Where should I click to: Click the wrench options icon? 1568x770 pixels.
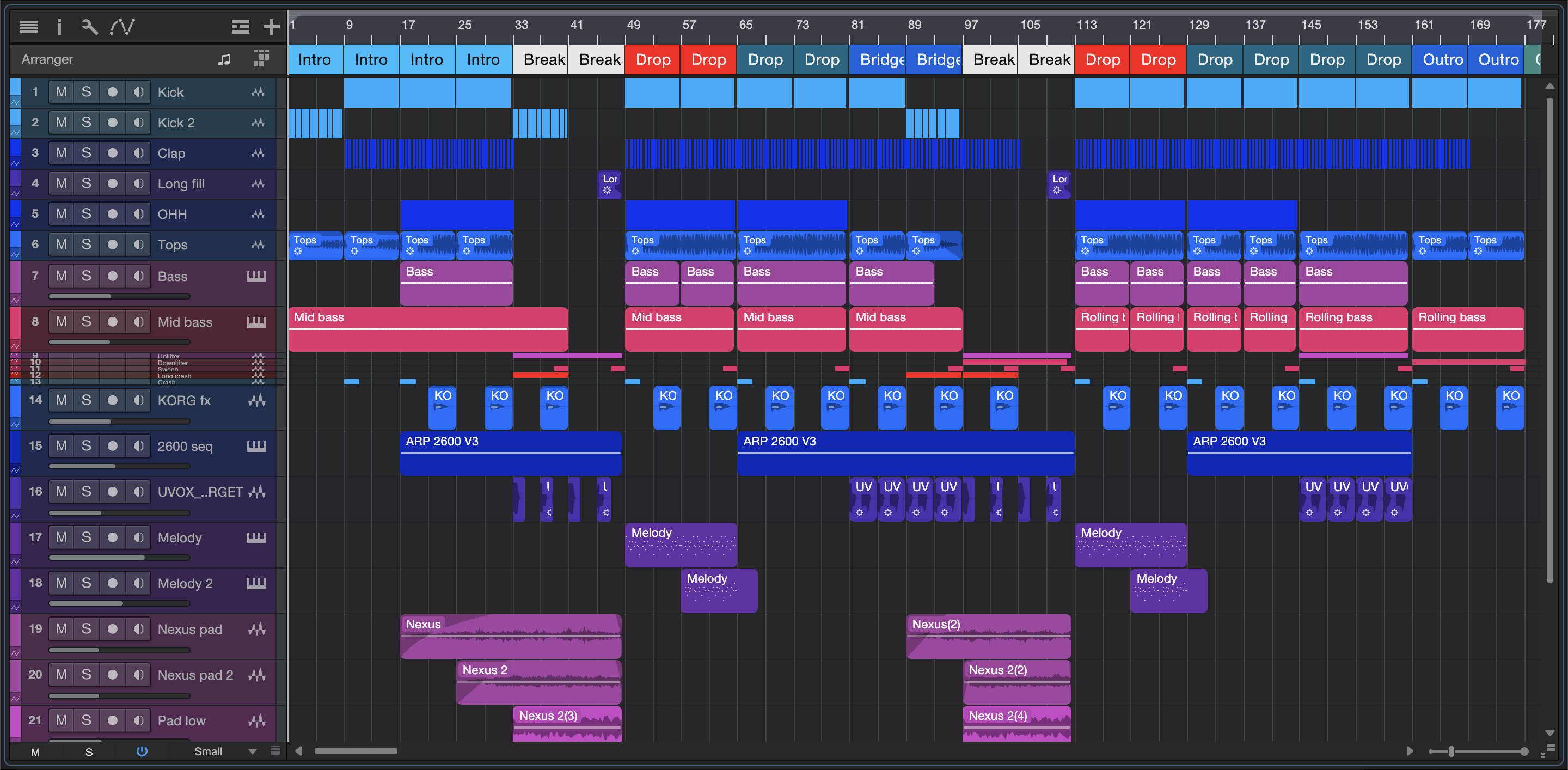pyautogui.click(x=89, y=26)
